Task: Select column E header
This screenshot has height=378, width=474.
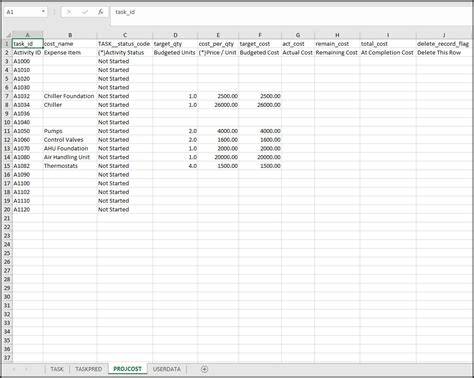Action: pyautogui.click(x=218, y=35)
